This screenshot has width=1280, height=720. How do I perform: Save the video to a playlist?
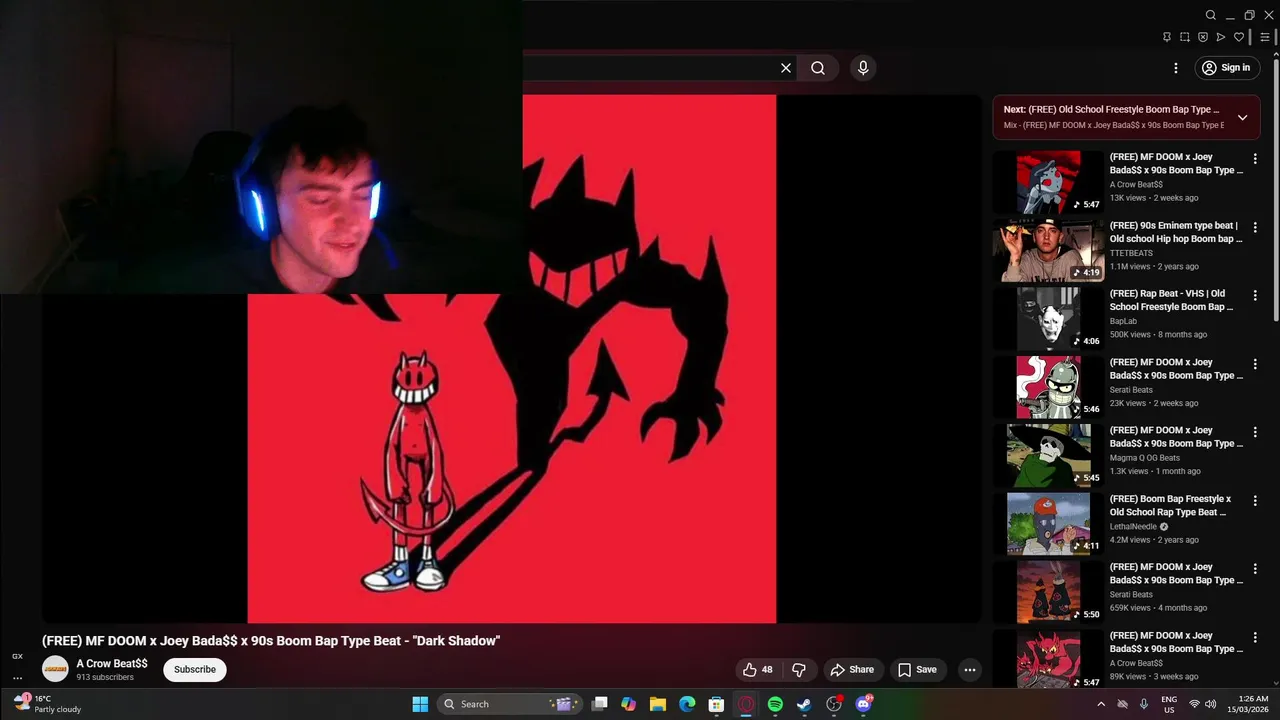(917, 670)
